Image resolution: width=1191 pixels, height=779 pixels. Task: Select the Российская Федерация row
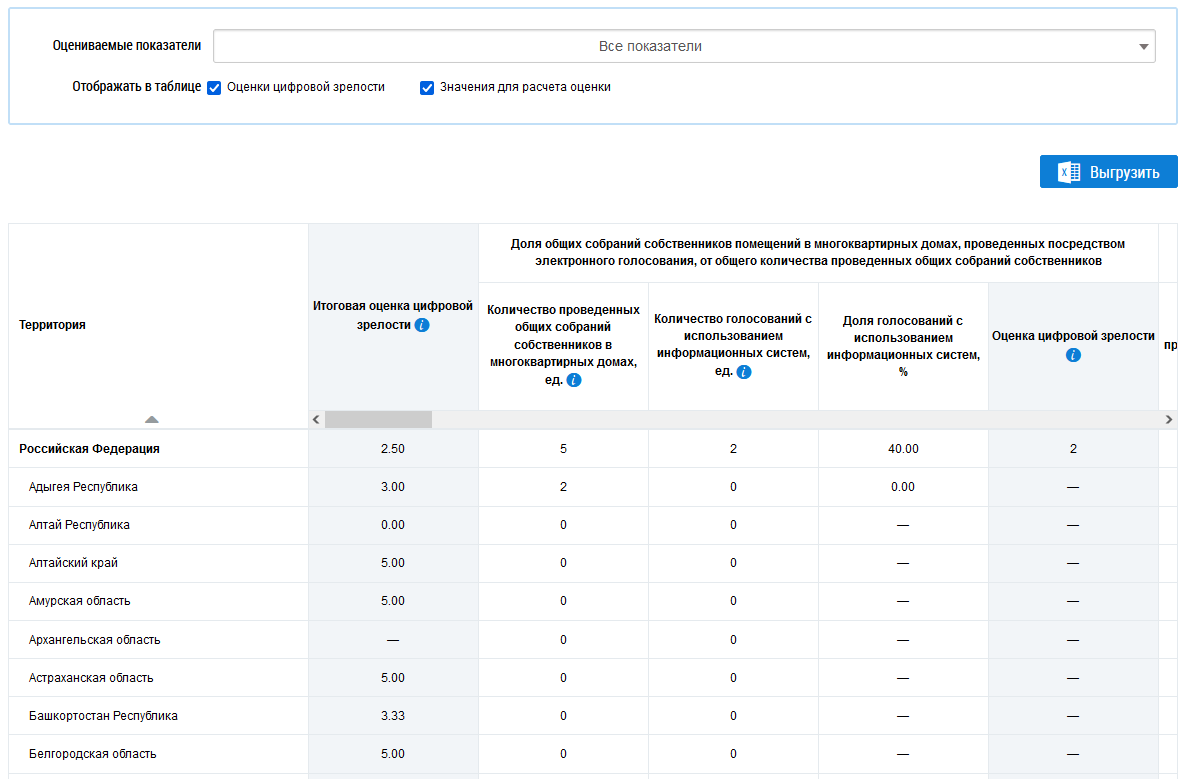pyautogui.click(x=89, y=449)
